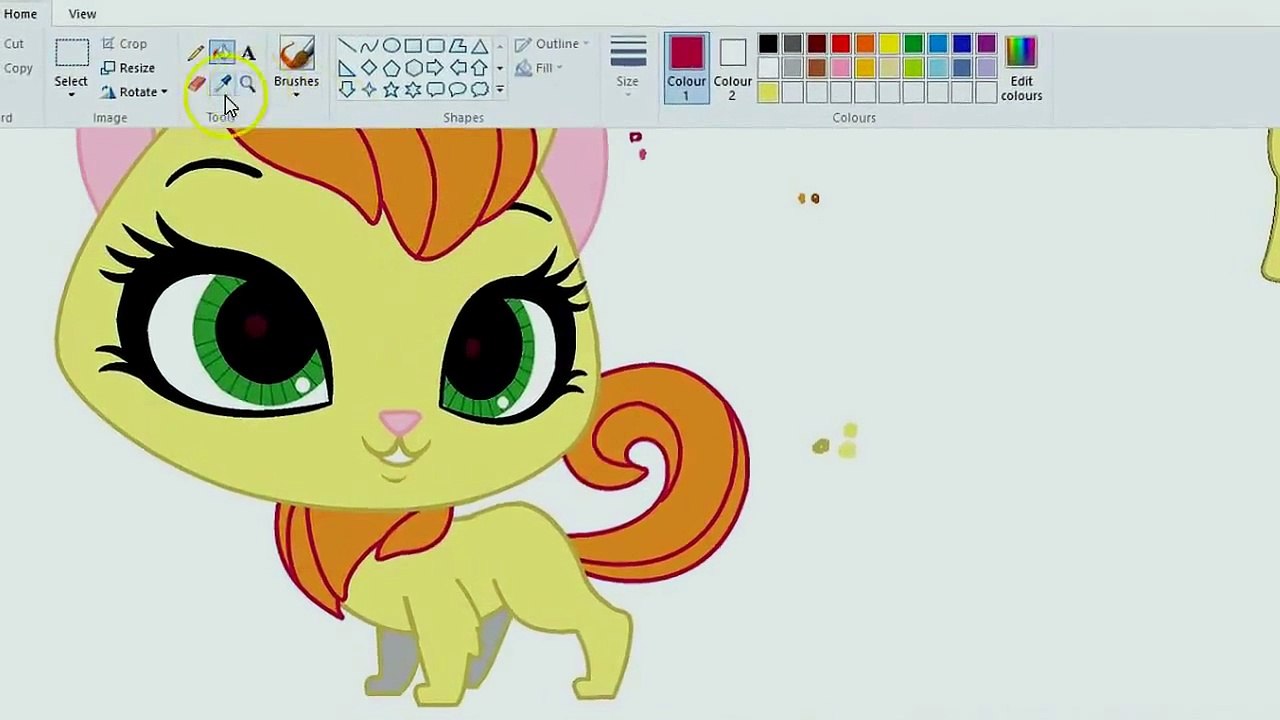1280x720 pixels.
Task: Click the Crop button
Action: coord(125,44)
